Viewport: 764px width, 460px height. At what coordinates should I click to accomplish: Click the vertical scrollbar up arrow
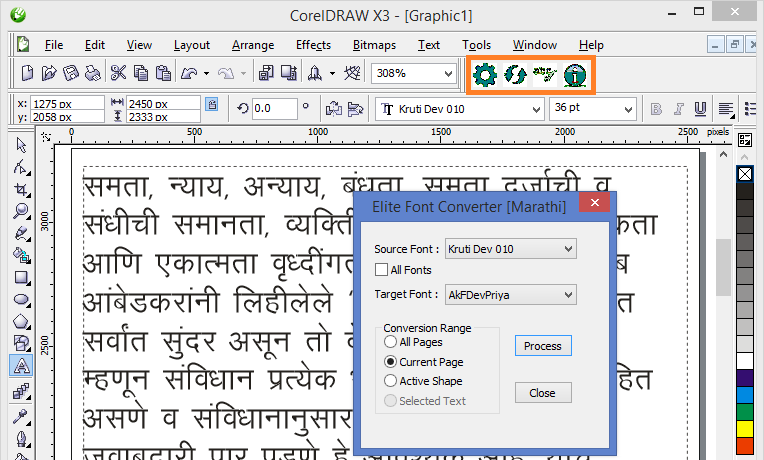pyautogui.click(x=724, y=154)
